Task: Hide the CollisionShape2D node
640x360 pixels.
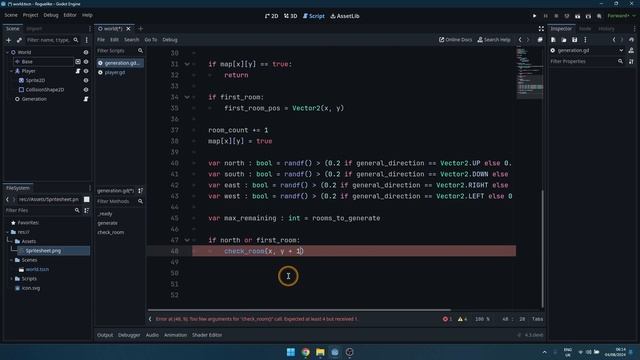Action: click(86, 90)
